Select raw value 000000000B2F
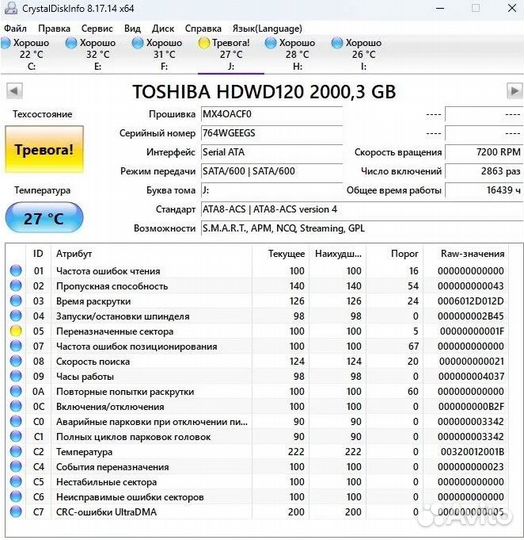Viewport: 524px width, 540px height. click(471, 406)
